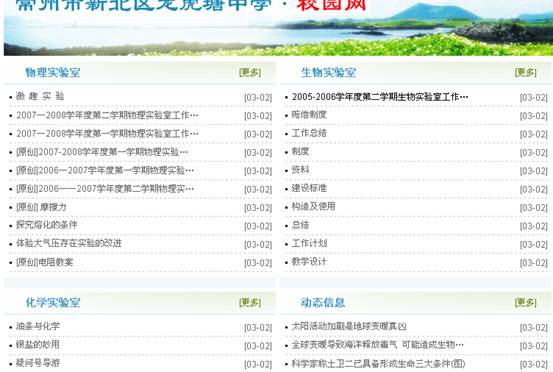Open 科学家称土卫二已具备形成生命三大条件 article

(378, 364)
